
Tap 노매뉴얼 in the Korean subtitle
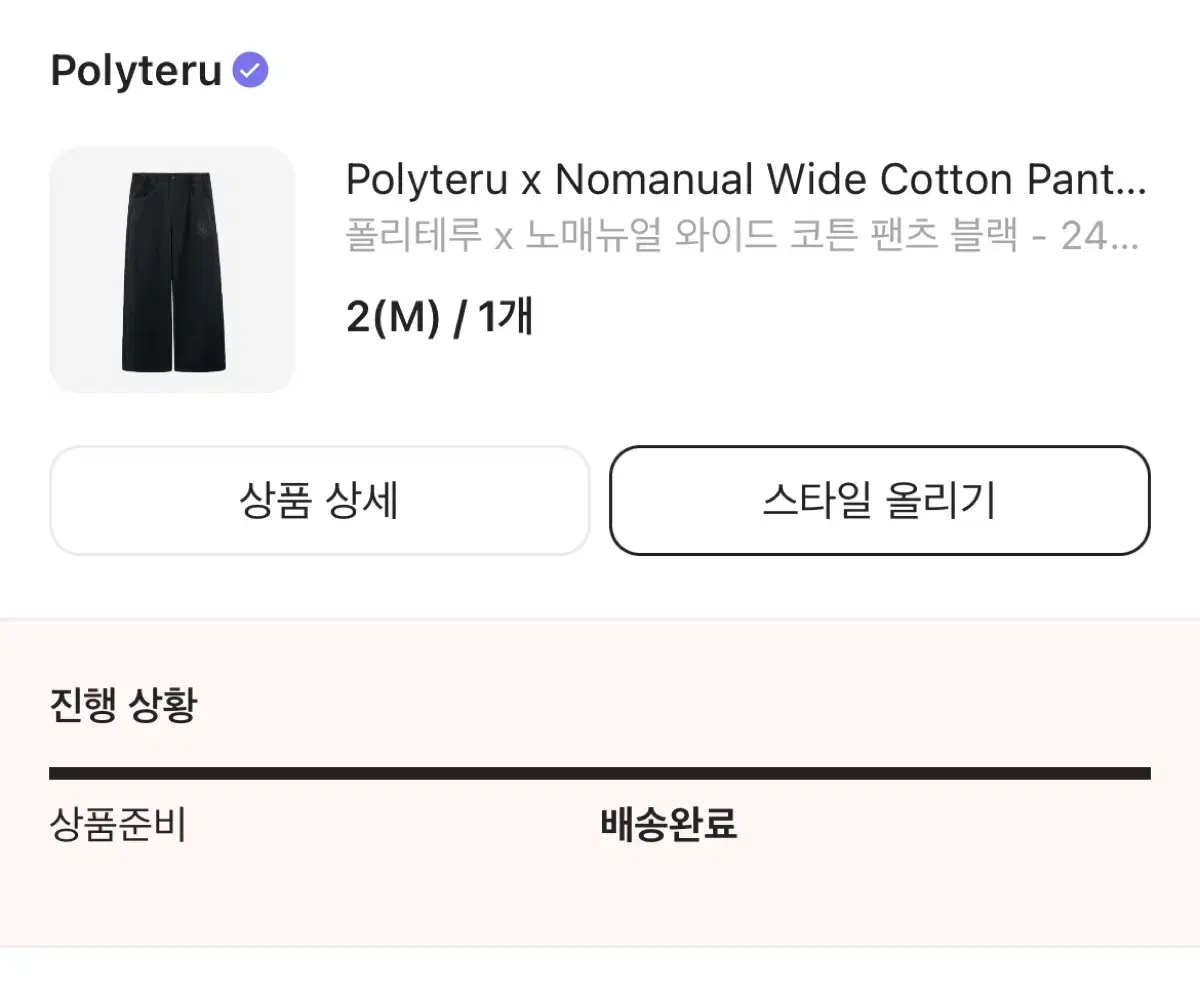[594, 238]
